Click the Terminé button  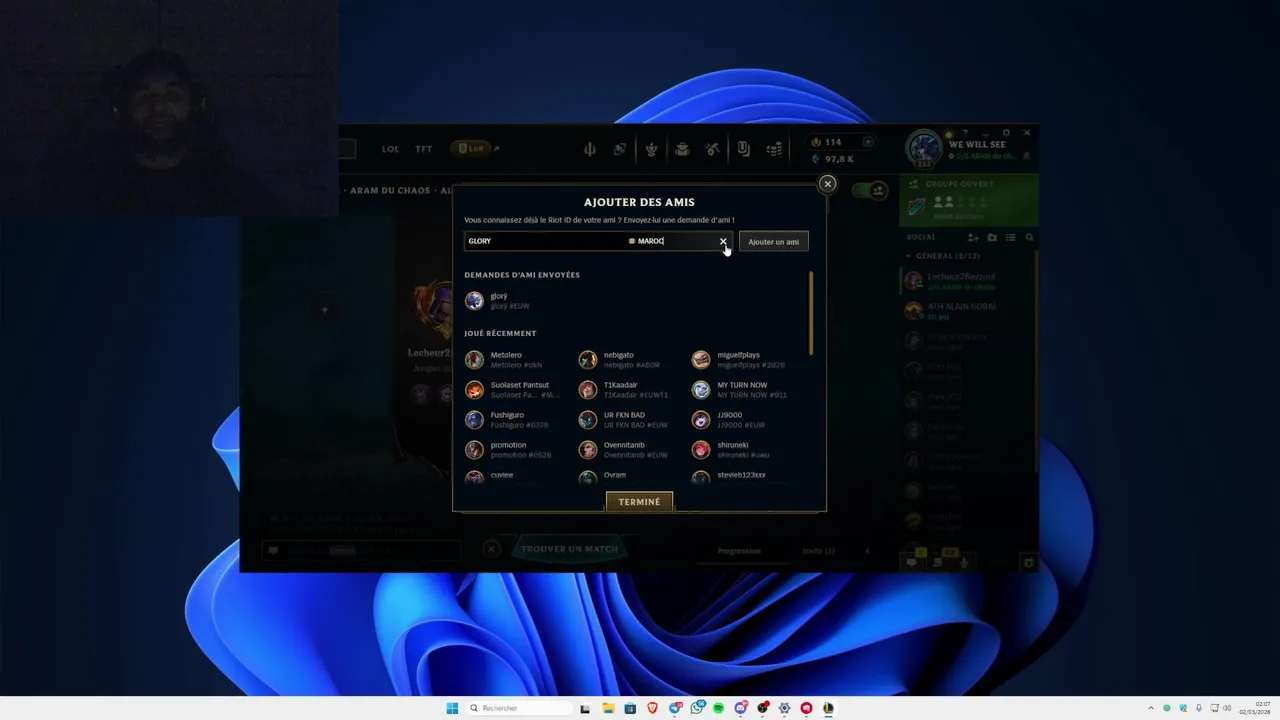click(639, 502)
